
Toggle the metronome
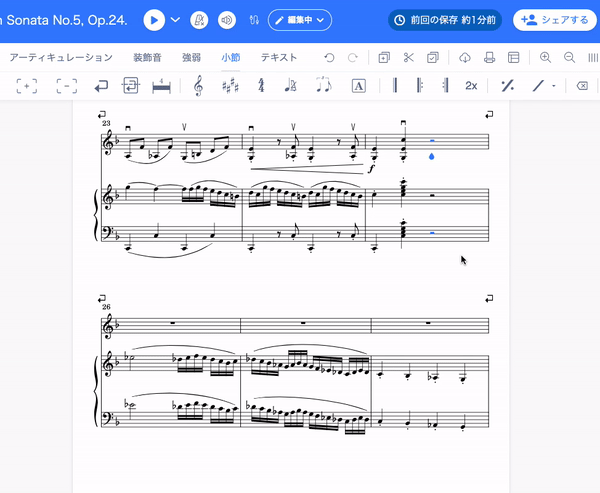[200, 20]
